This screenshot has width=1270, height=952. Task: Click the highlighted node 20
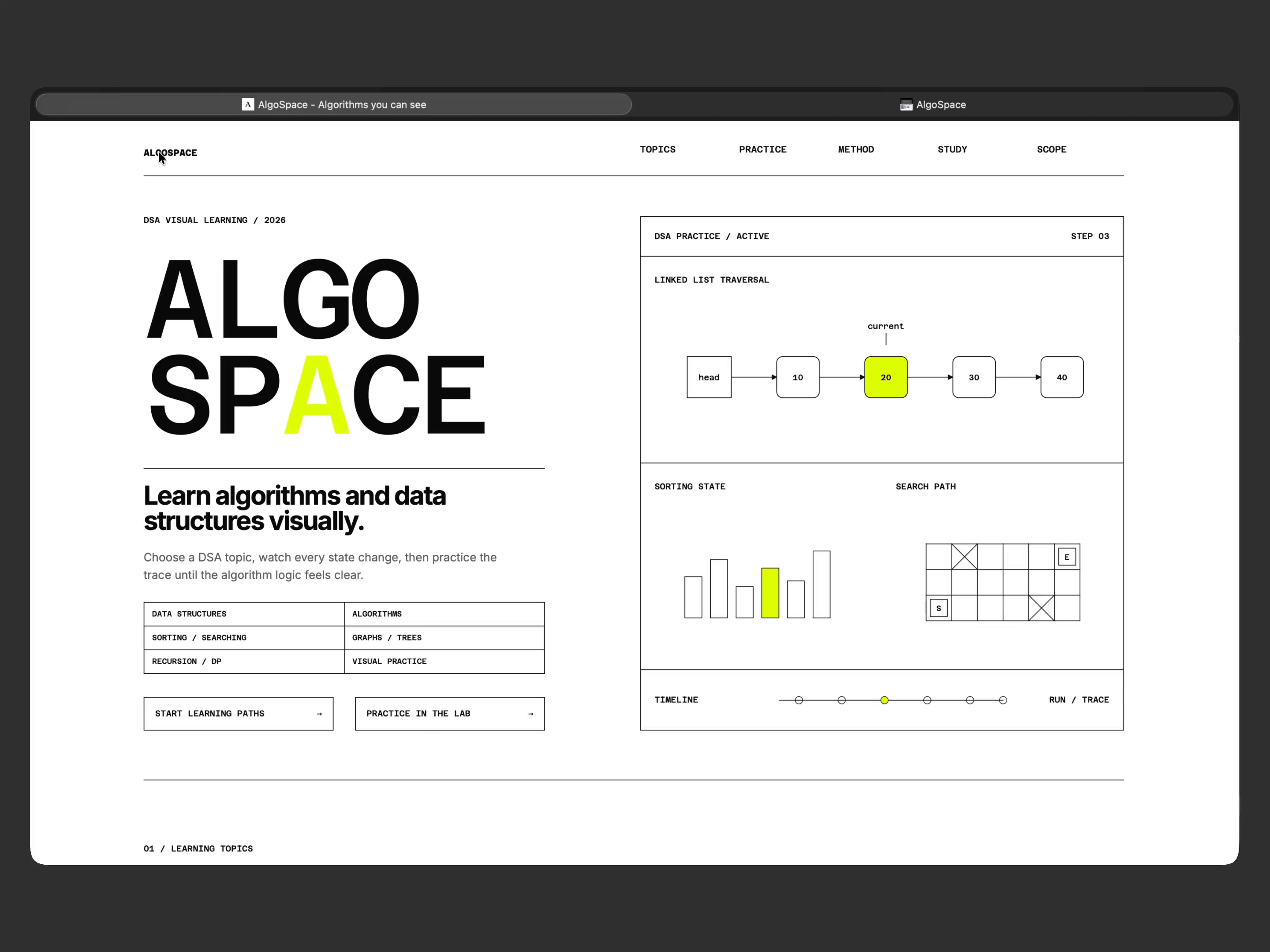click(886, 377)
